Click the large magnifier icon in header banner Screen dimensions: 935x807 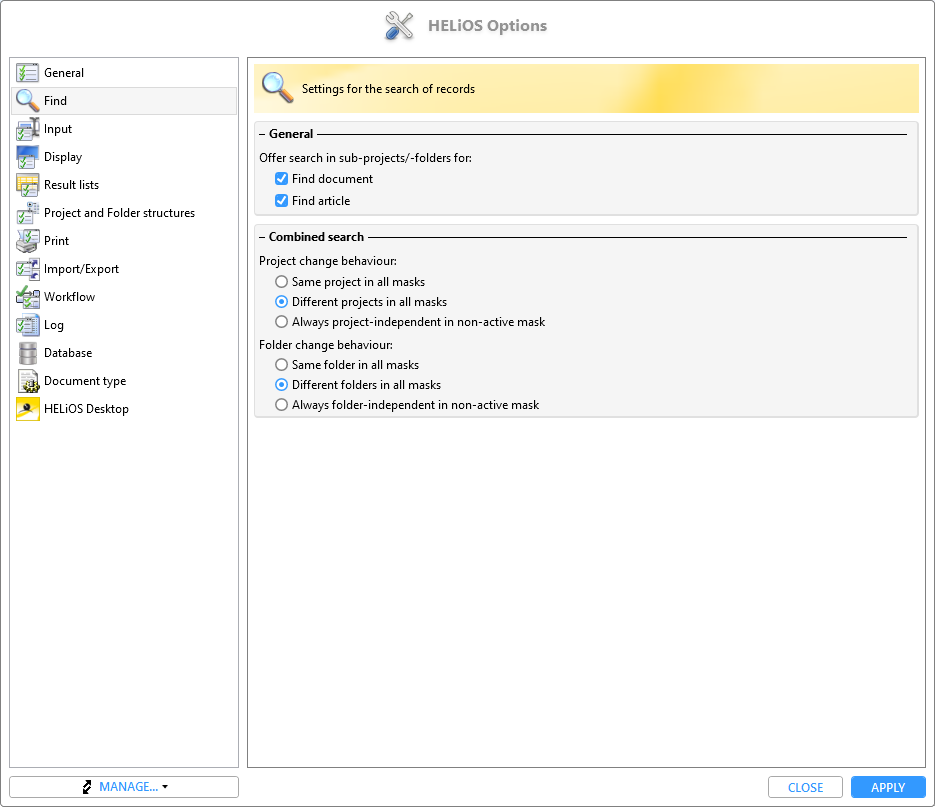[278, 88]
